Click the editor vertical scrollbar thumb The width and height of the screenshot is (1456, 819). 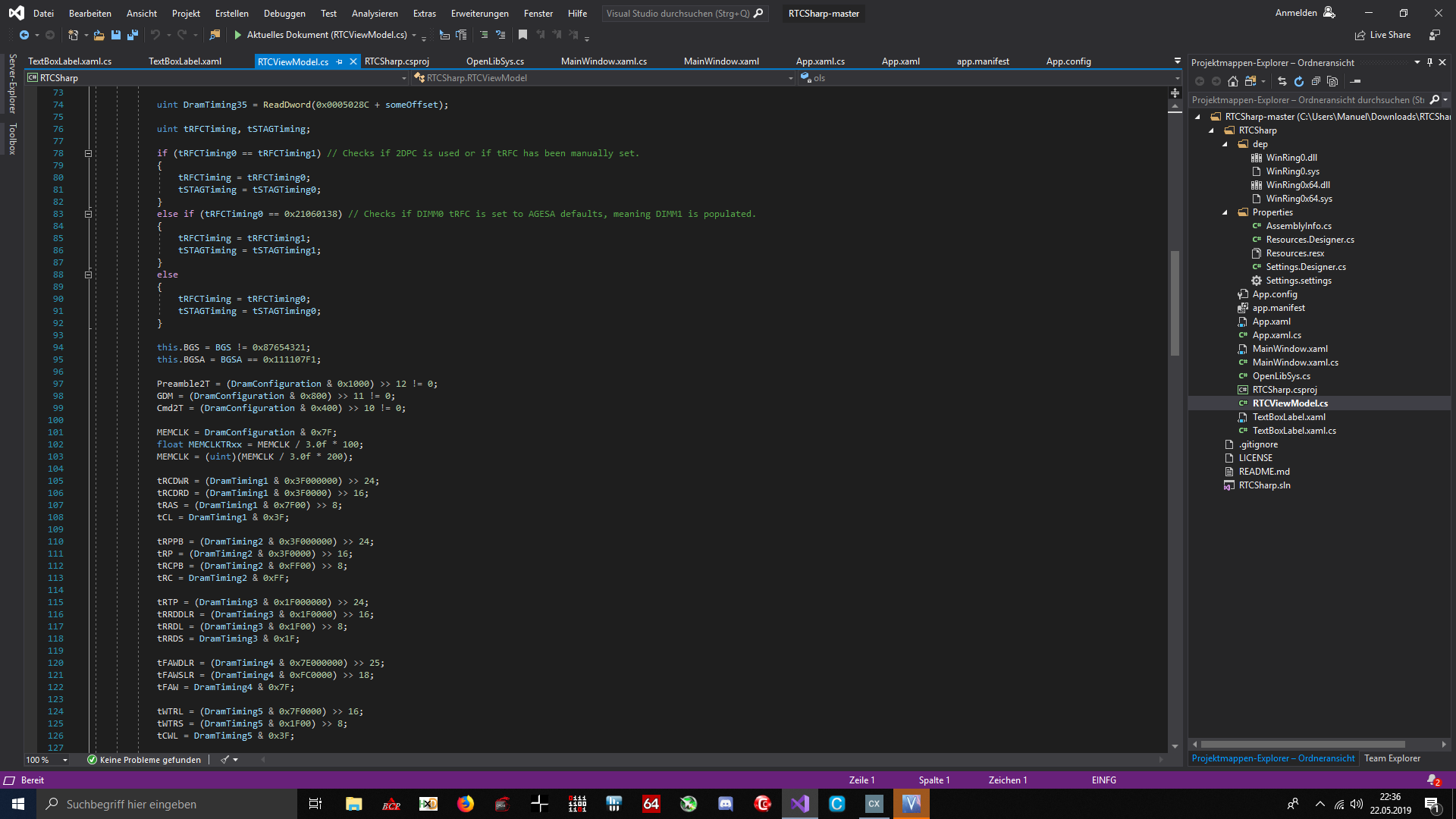coord(1175,303)
